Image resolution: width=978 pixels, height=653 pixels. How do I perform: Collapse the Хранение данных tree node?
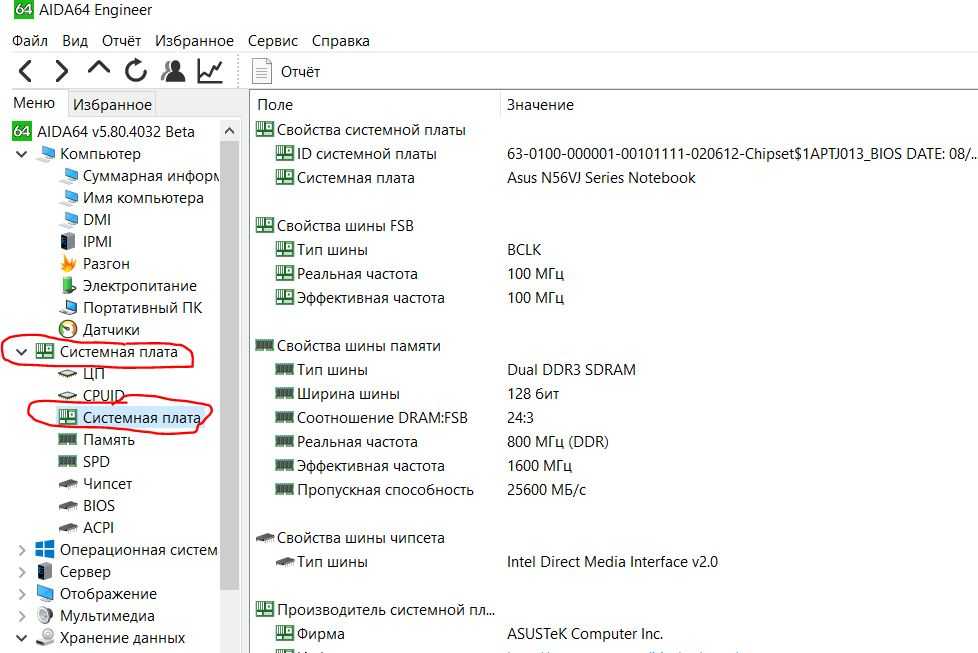click(21, 637)
